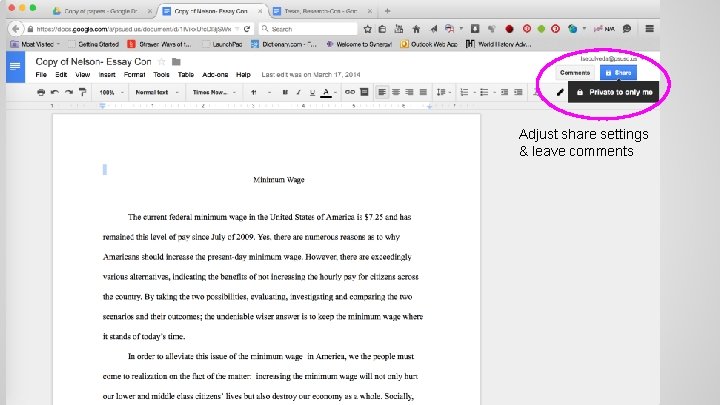Open the Outlook Web App bookmark
The height and width of the screenshot is (405, 720).
[429, 45]
